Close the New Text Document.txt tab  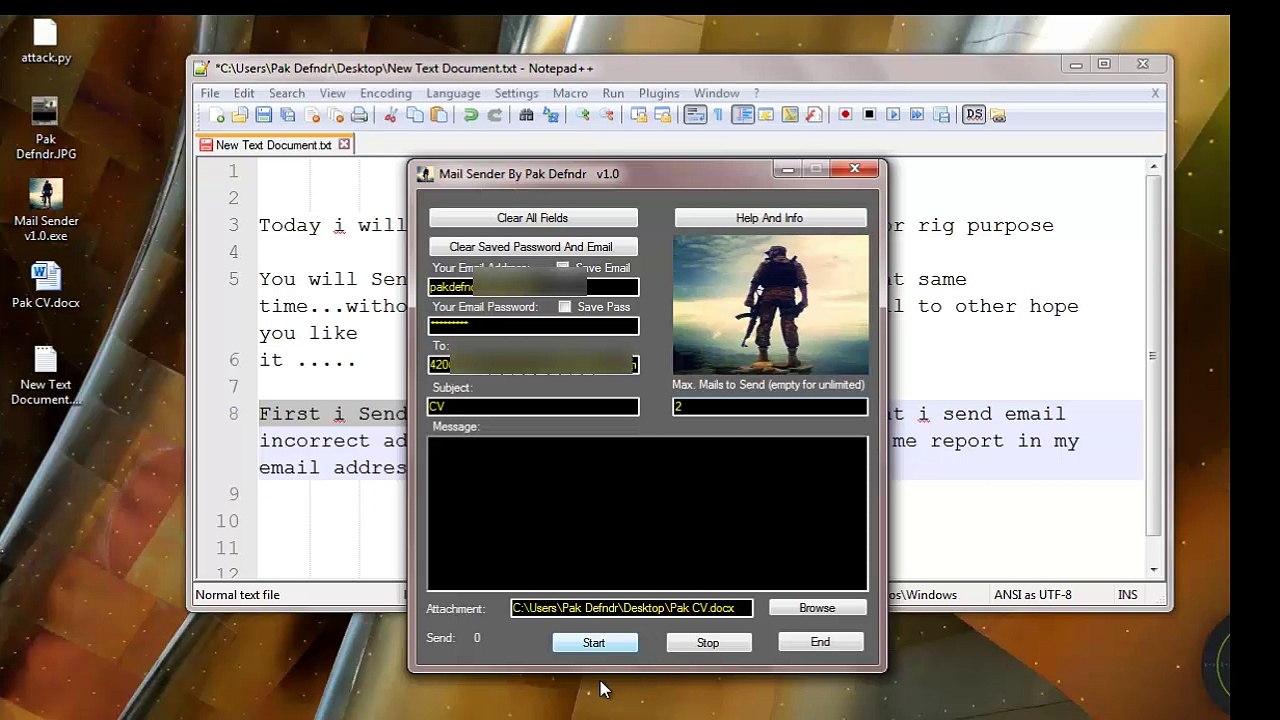[x=344, y=144]
